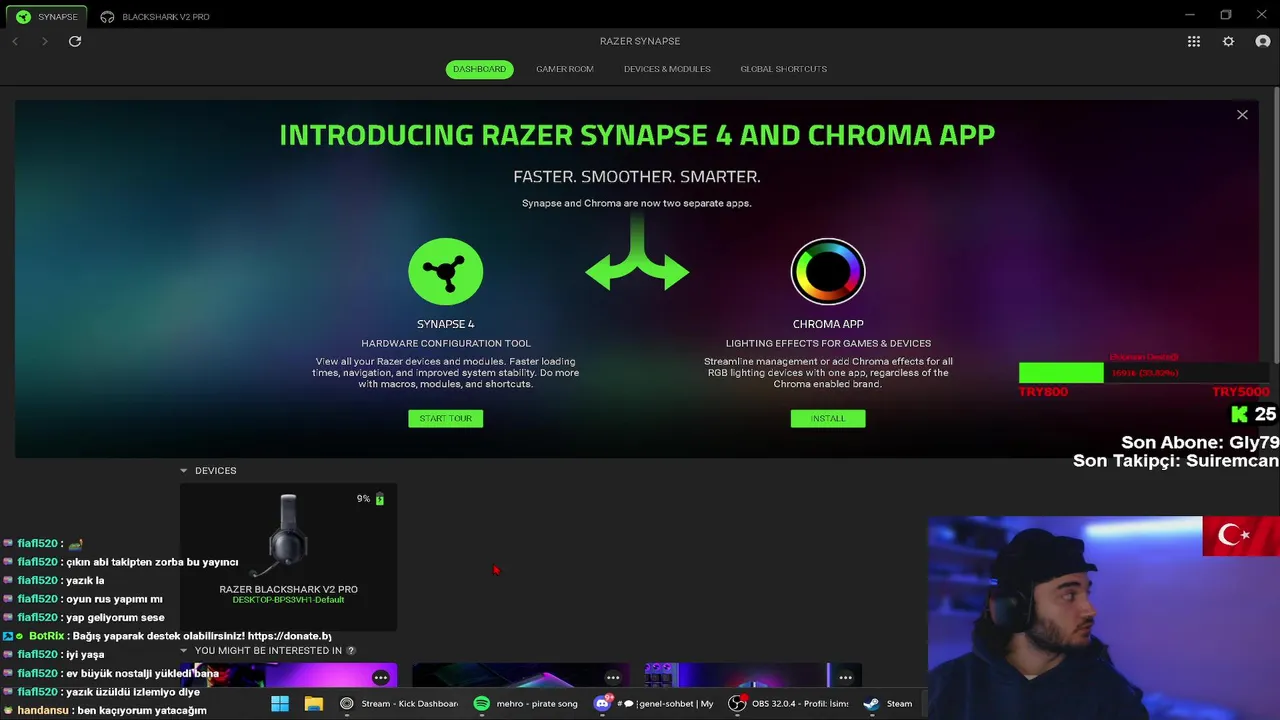
Task: Refresh Synapse with the reload icon
Action: pyautogui.click(x=75, y=41)
